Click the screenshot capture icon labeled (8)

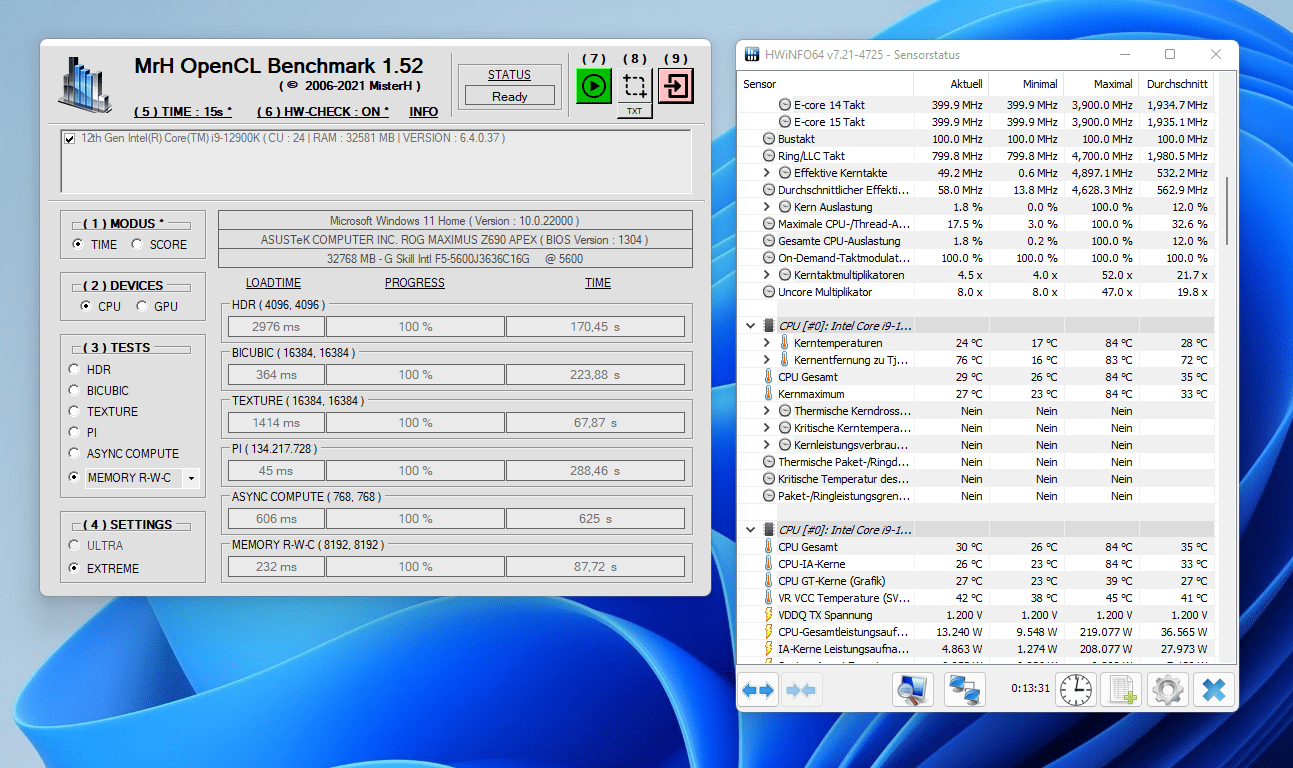pos(634,86)
